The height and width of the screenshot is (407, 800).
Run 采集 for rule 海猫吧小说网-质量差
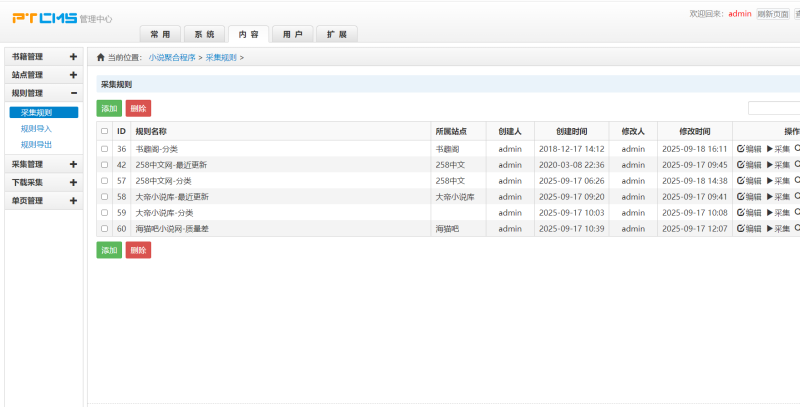tap(778, 228)
